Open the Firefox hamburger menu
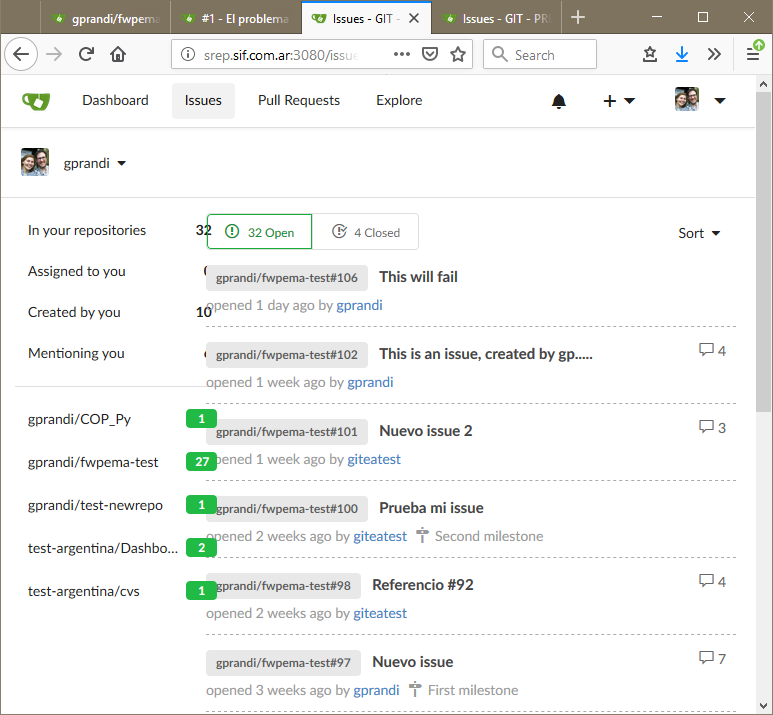The width and height of the screenshot is (773, 715). [753, 53]
